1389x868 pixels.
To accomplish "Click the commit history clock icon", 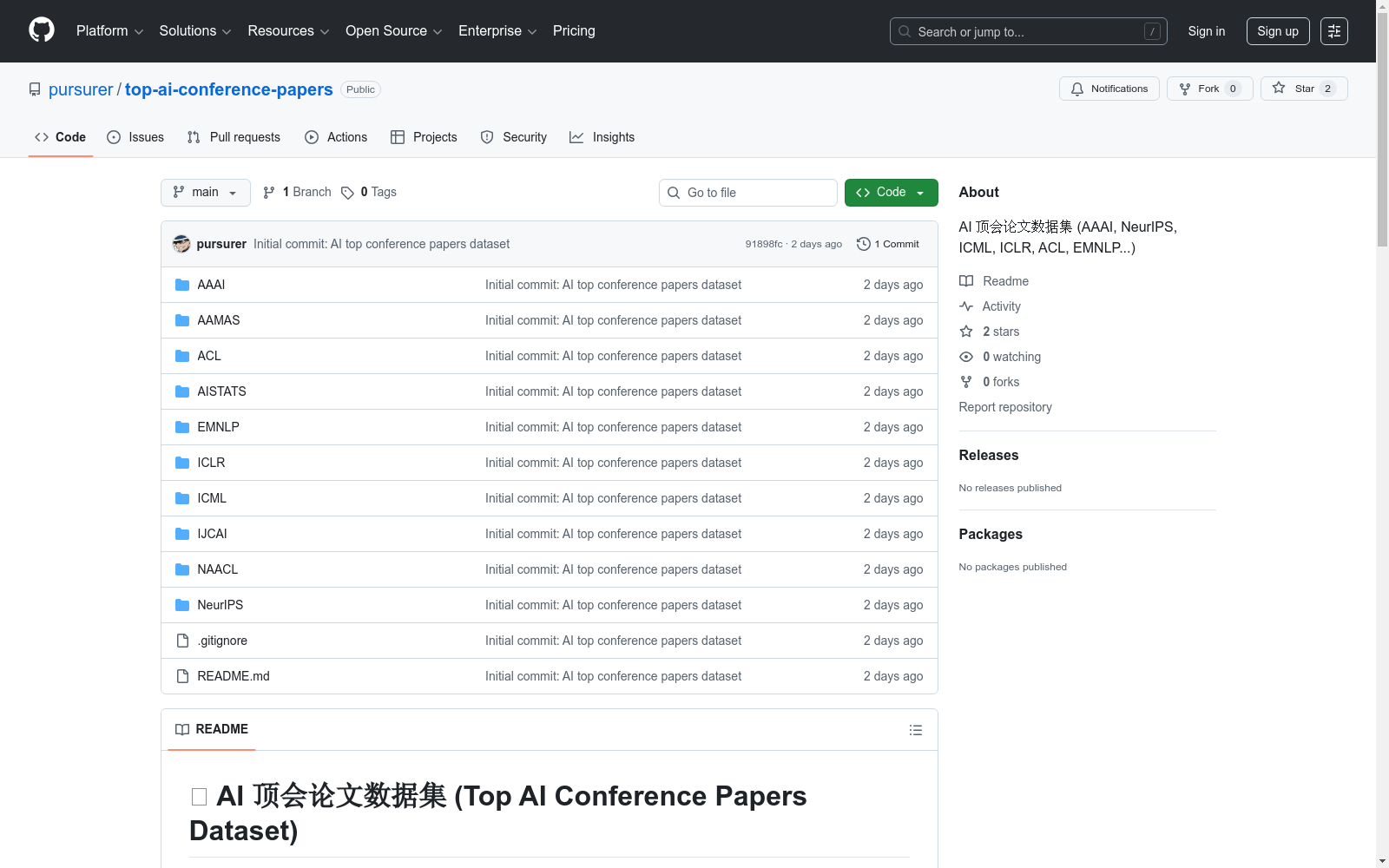I will (863, 244).
